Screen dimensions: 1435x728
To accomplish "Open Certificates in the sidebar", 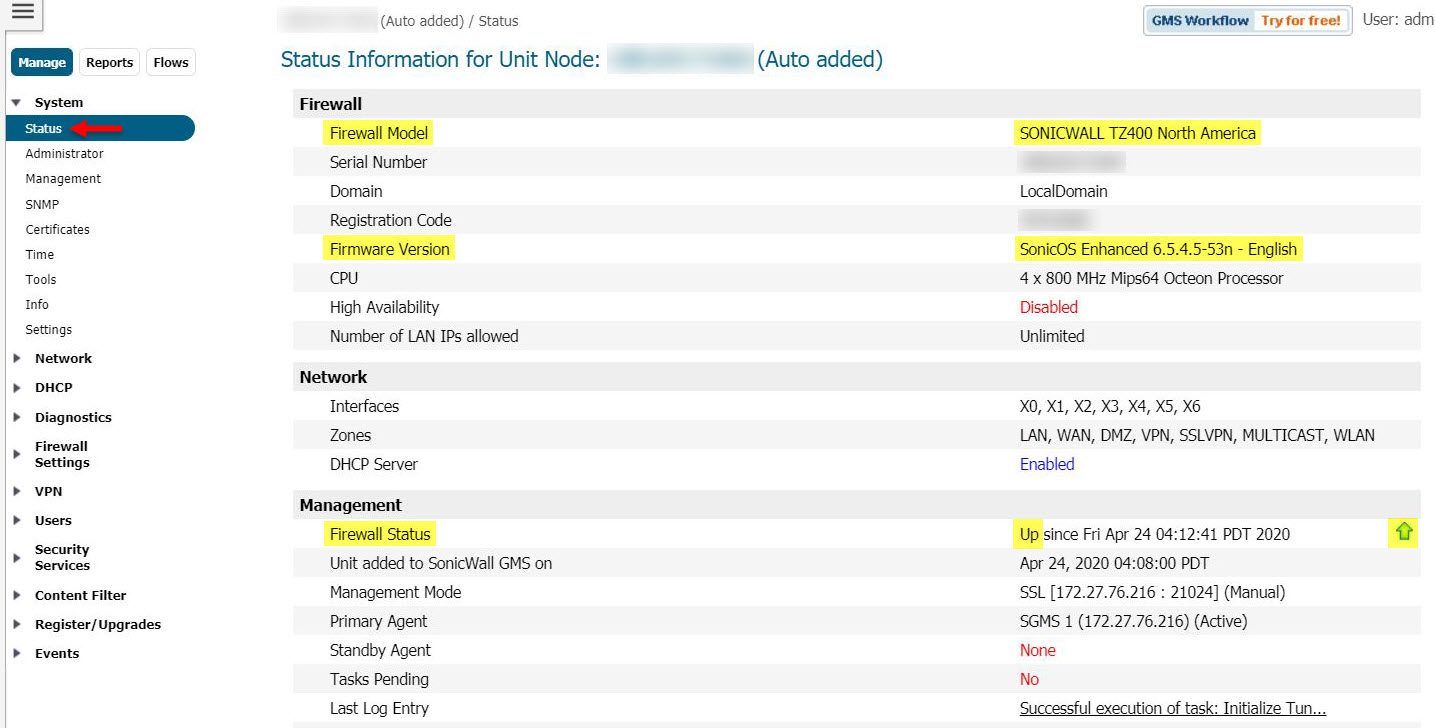I will click(x=57, y=229).
